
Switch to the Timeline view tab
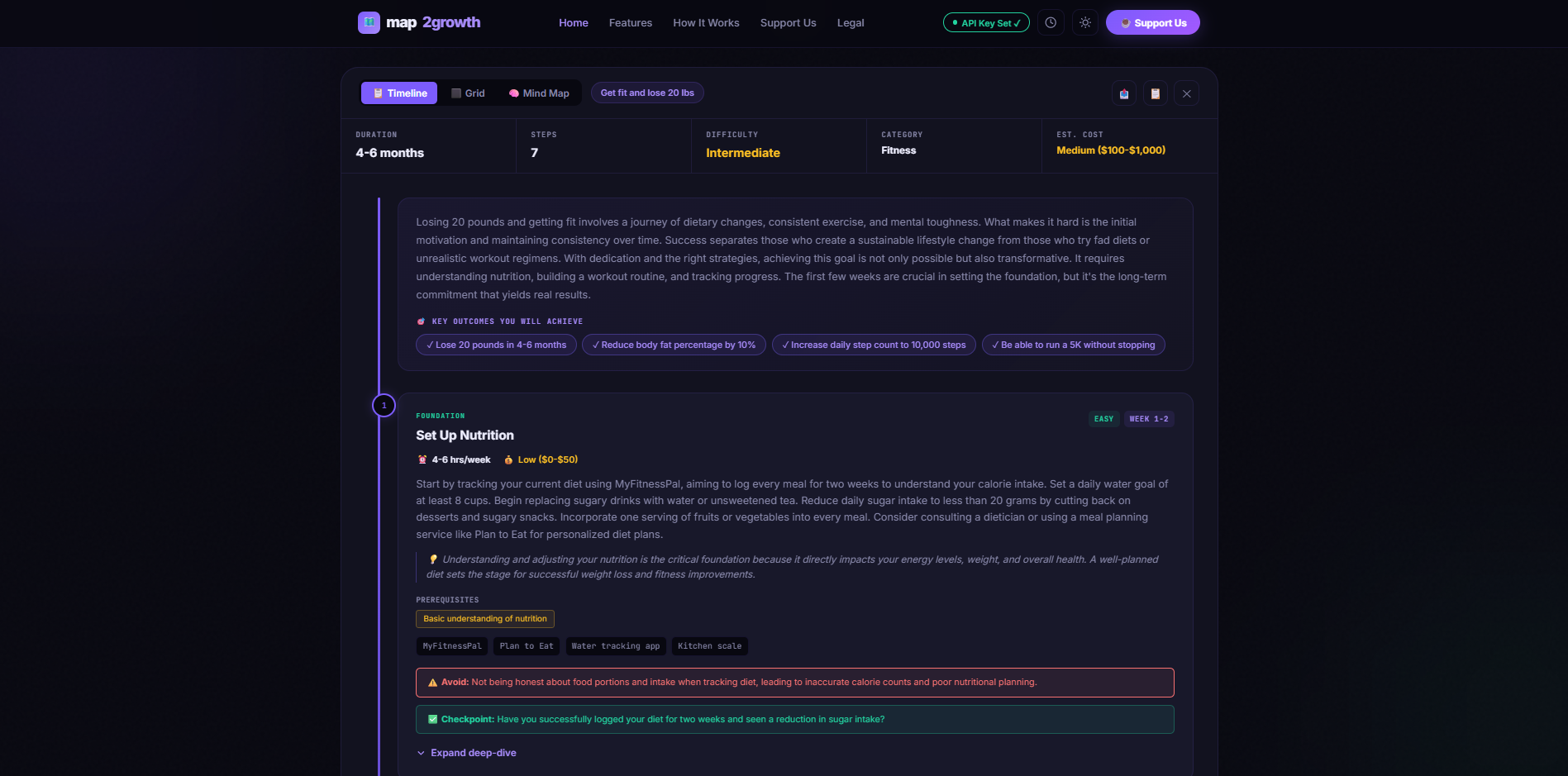399,93
